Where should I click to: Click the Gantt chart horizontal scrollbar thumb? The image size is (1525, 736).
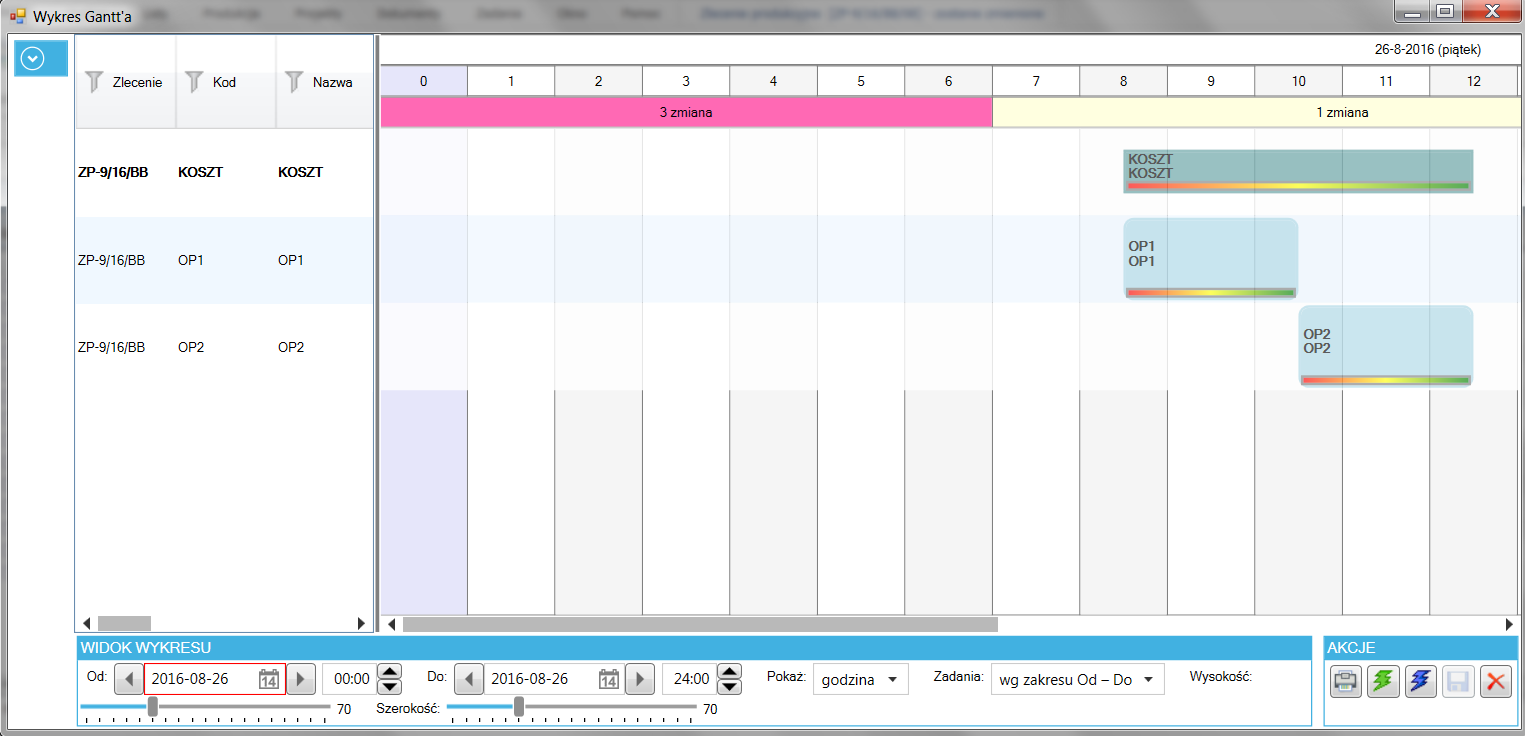(x=700, y=624)
